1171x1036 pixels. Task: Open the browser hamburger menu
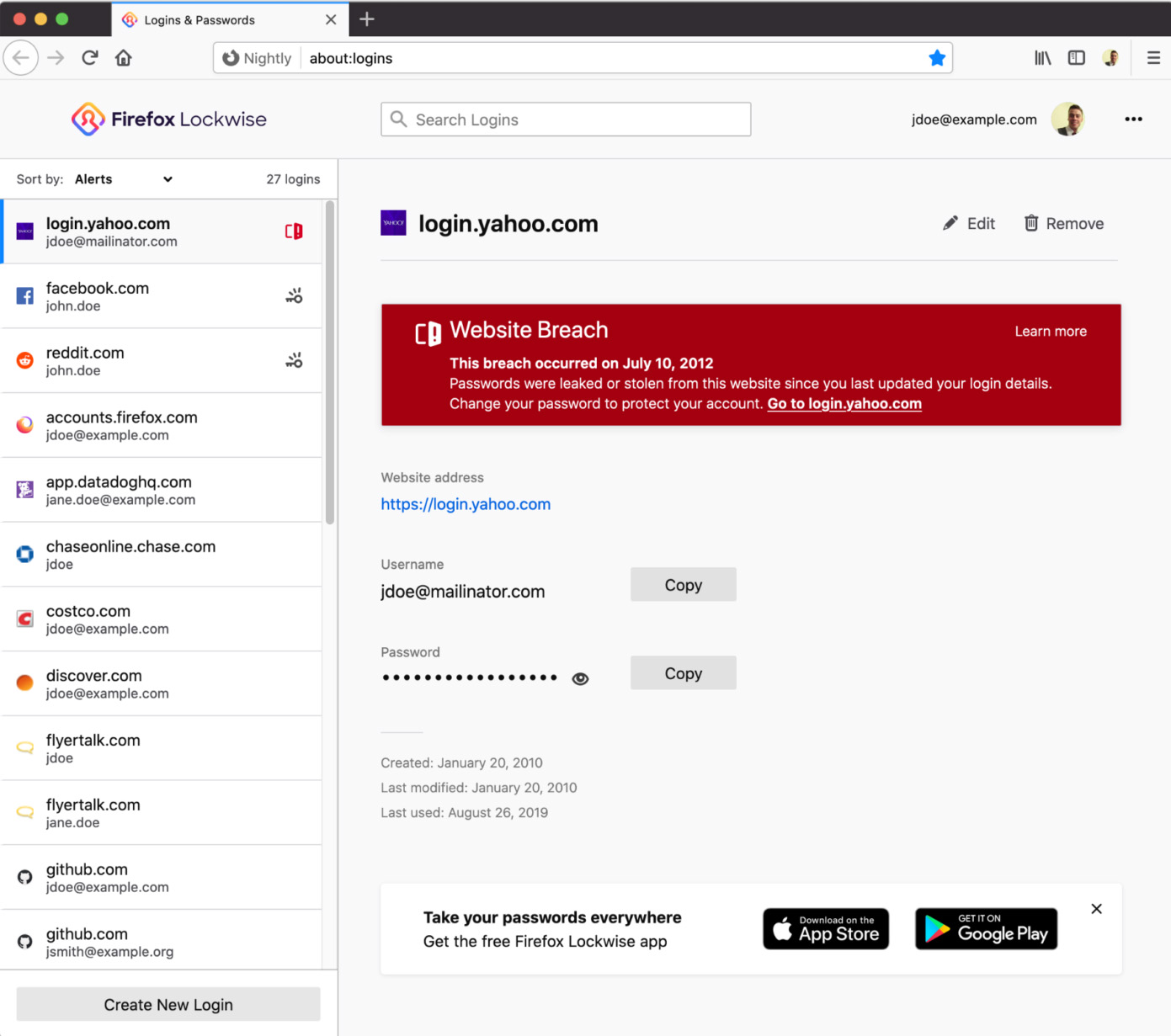(1153, 58)
